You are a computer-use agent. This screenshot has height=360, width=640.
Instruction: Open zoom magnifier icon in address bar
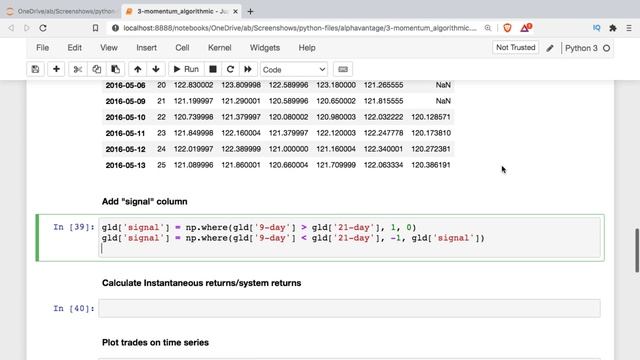488,28
